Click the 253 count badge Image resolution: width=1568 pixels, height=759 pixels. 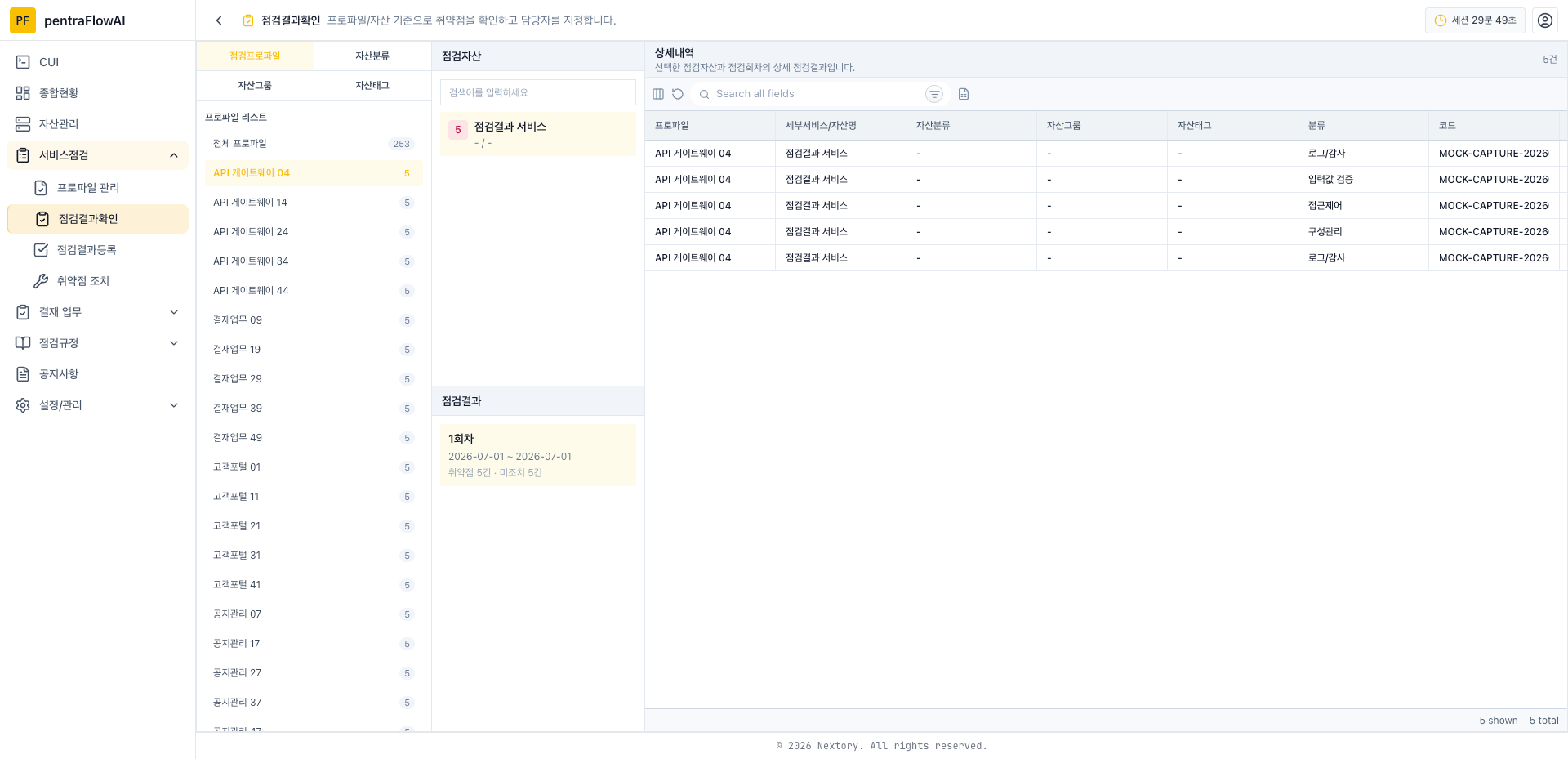click(401, 144)
